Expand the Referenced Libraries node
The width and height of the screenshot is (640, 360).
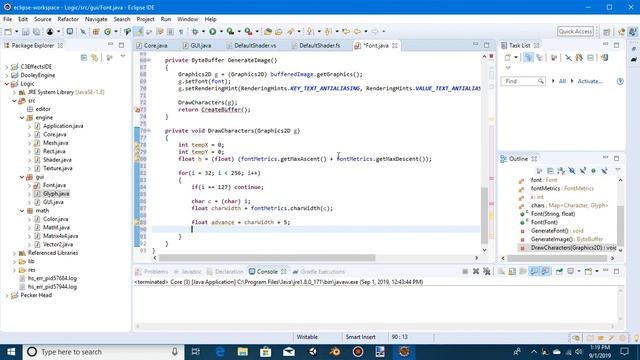[x=15, y=253]
